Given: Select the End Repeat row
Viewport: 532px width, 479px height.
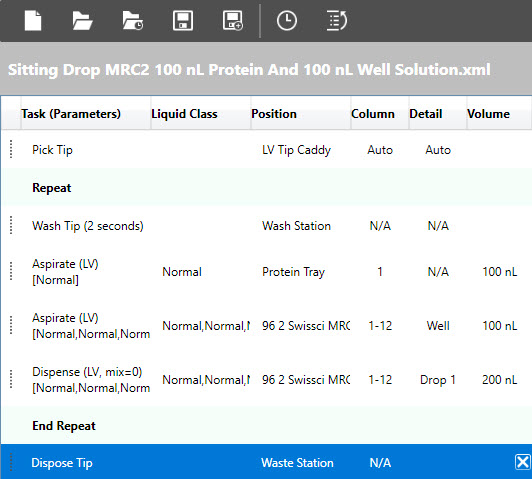Looking at the screenshot, I should pos(266,425).
